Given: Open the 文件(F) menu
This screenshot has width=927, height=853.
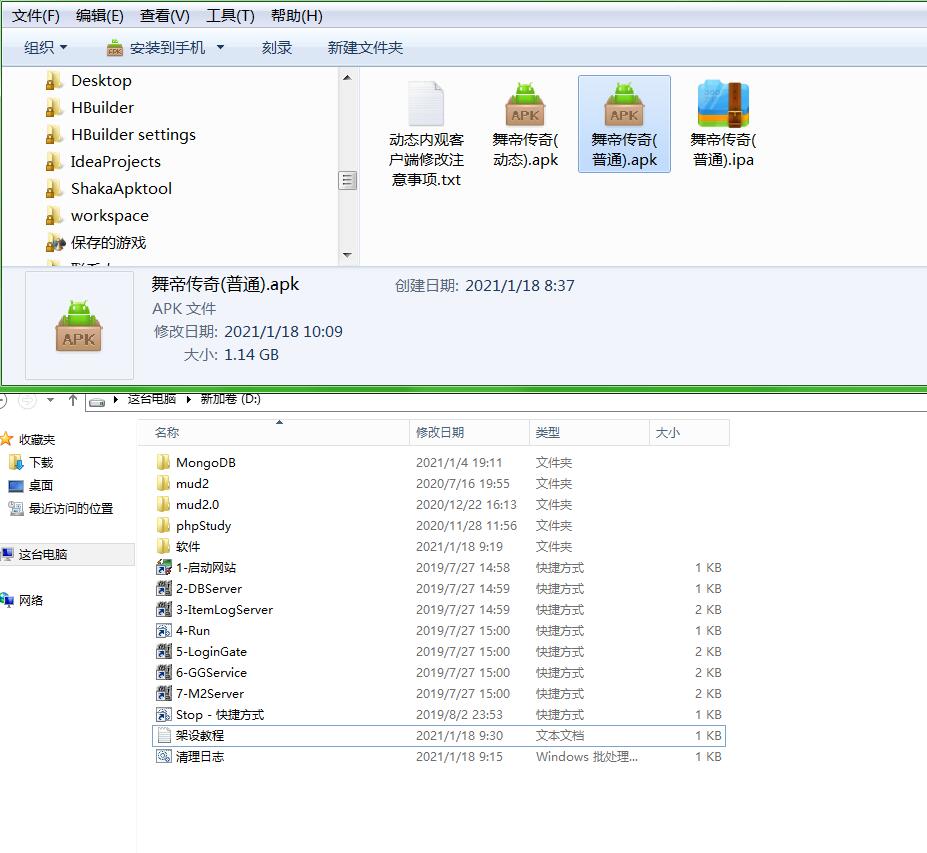Looking at the screenshot, I should pos(35,16).
